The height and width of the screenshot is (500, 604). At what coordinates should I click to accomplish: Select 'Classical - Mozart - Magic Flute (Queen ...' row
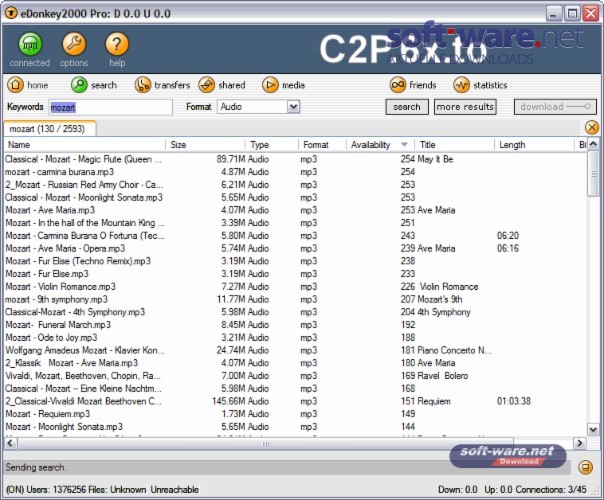(295, 159)
